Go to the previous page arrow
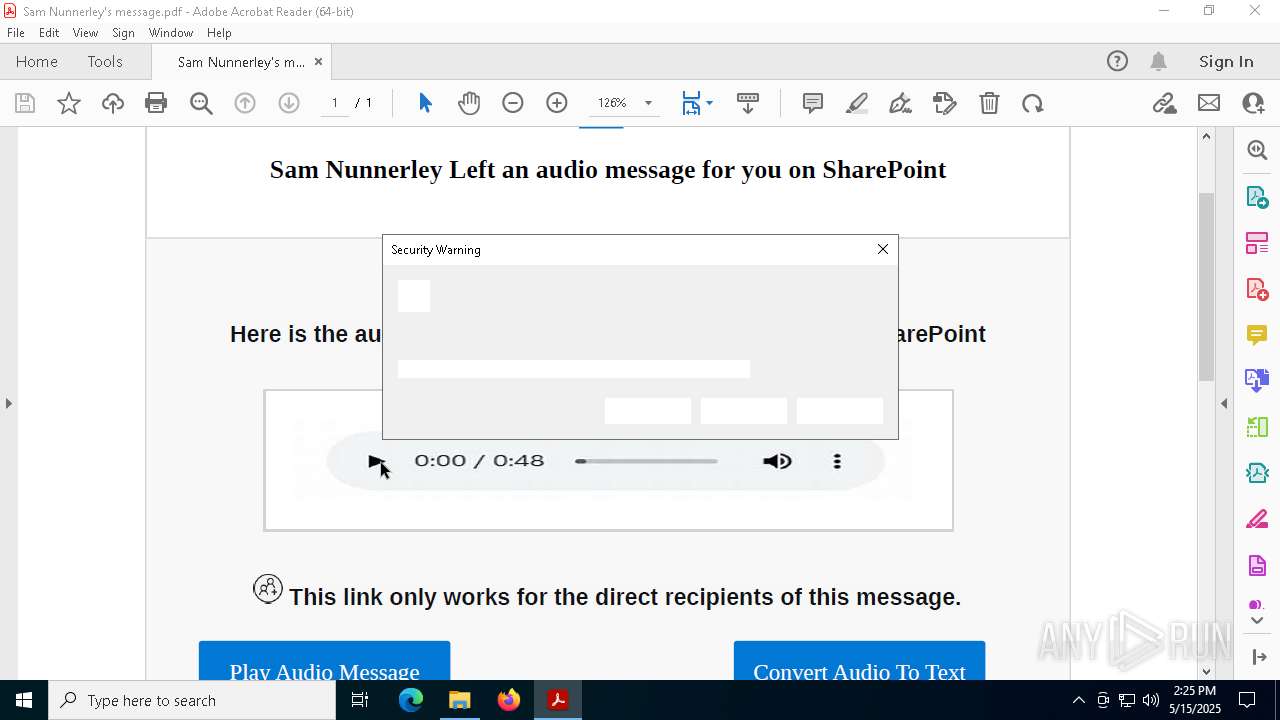 tap(245, 103)
